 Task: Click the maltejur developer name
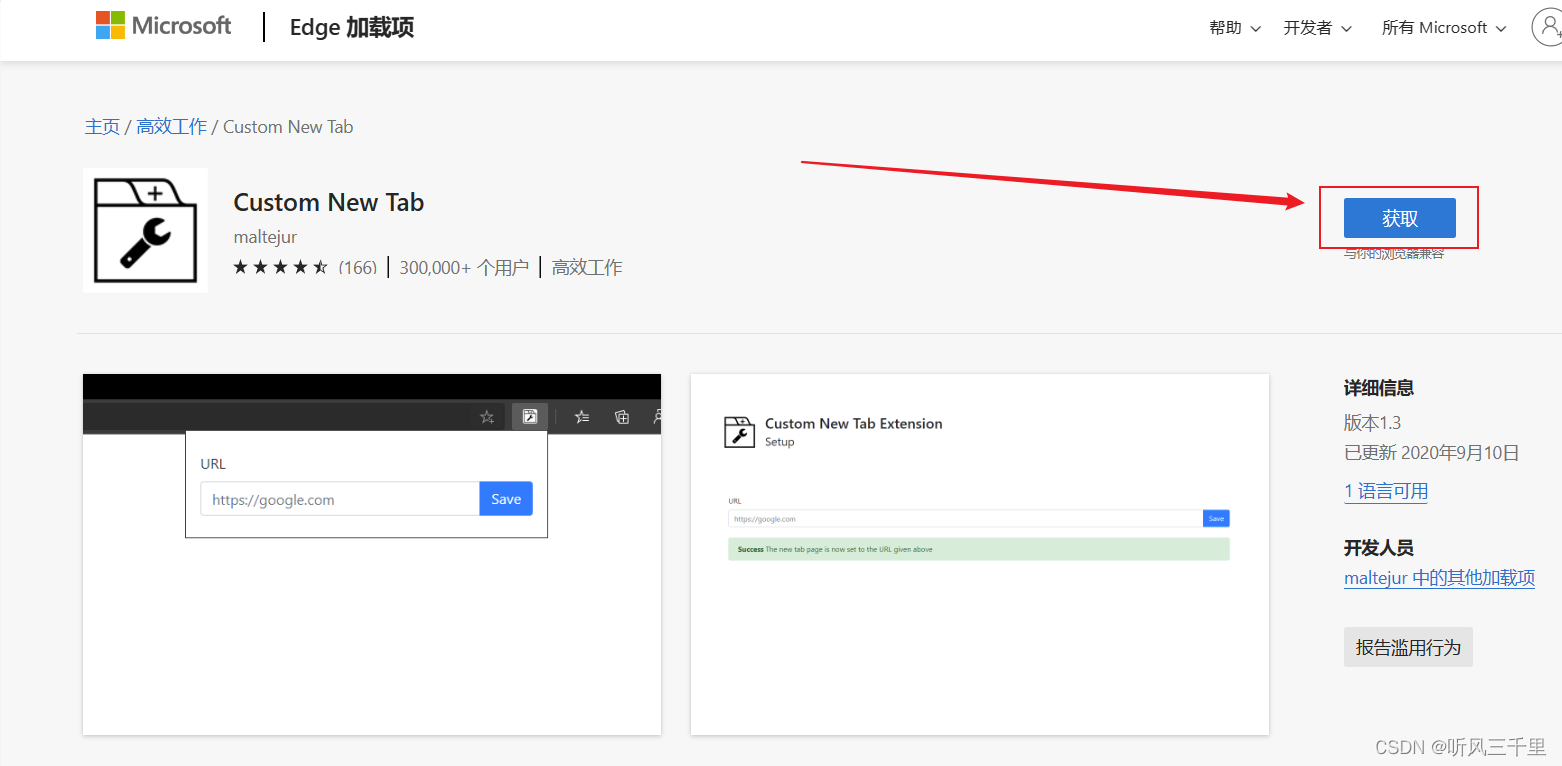tap(265, 237)
